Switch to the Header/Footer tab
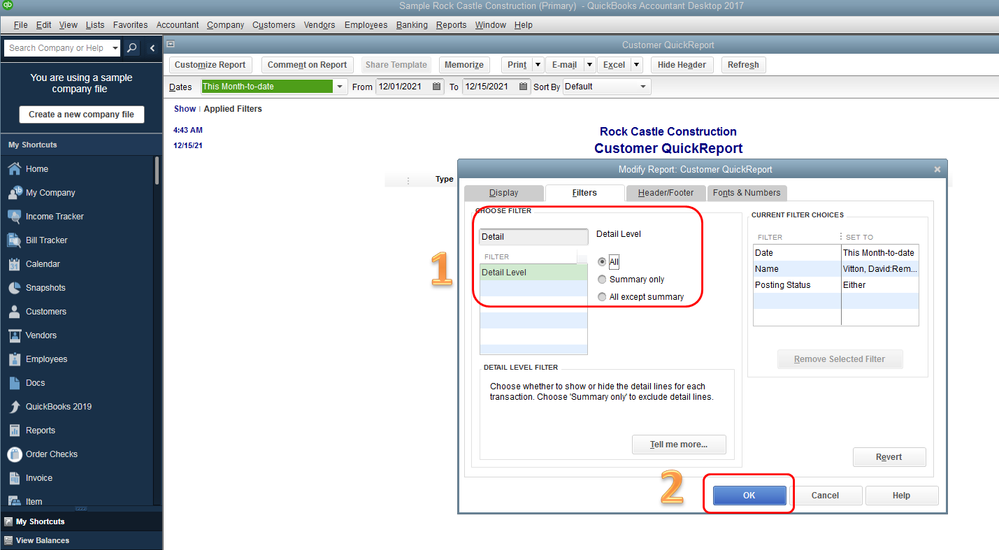This screenshot has height=550, width=999. click(x=666, y=193)
